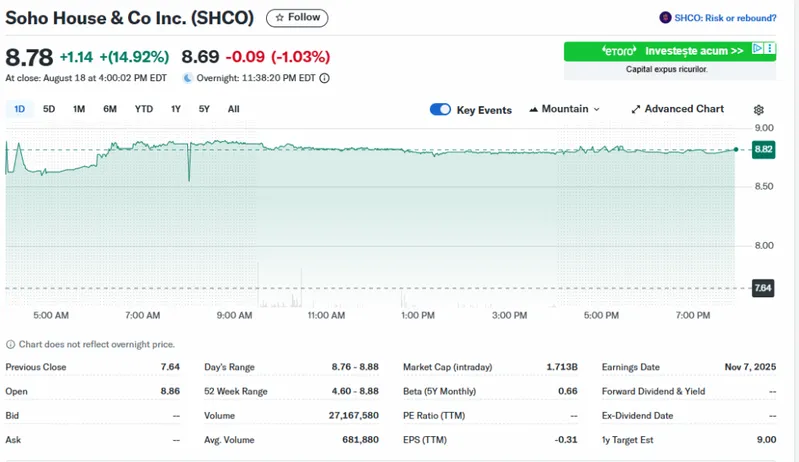Click the overnight moon icon
This screenshot has width=799, height=462.
click(x=188, y=78)
